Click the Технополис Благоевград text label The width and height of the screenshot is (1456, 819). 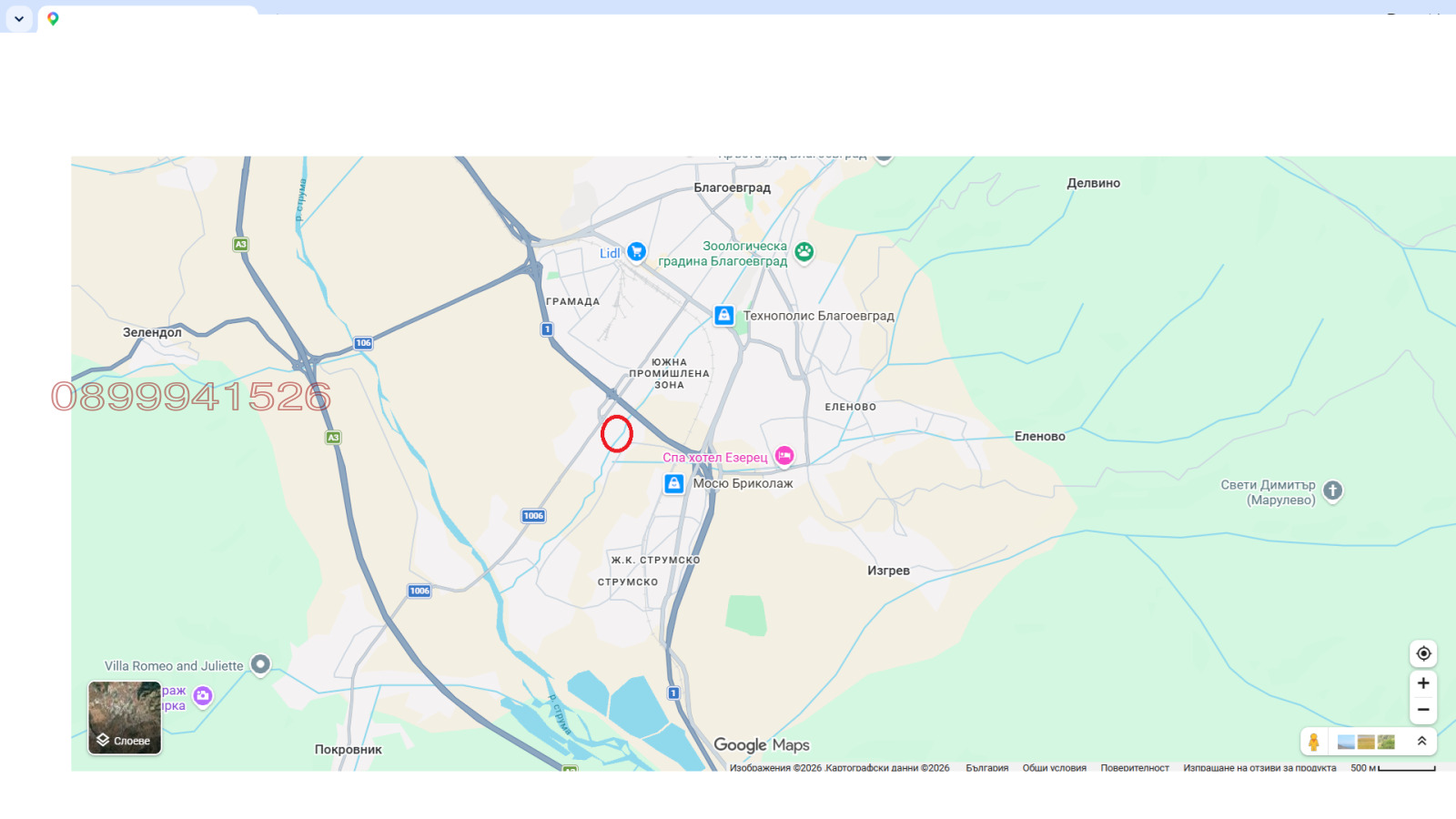click(x=819, y=316)
